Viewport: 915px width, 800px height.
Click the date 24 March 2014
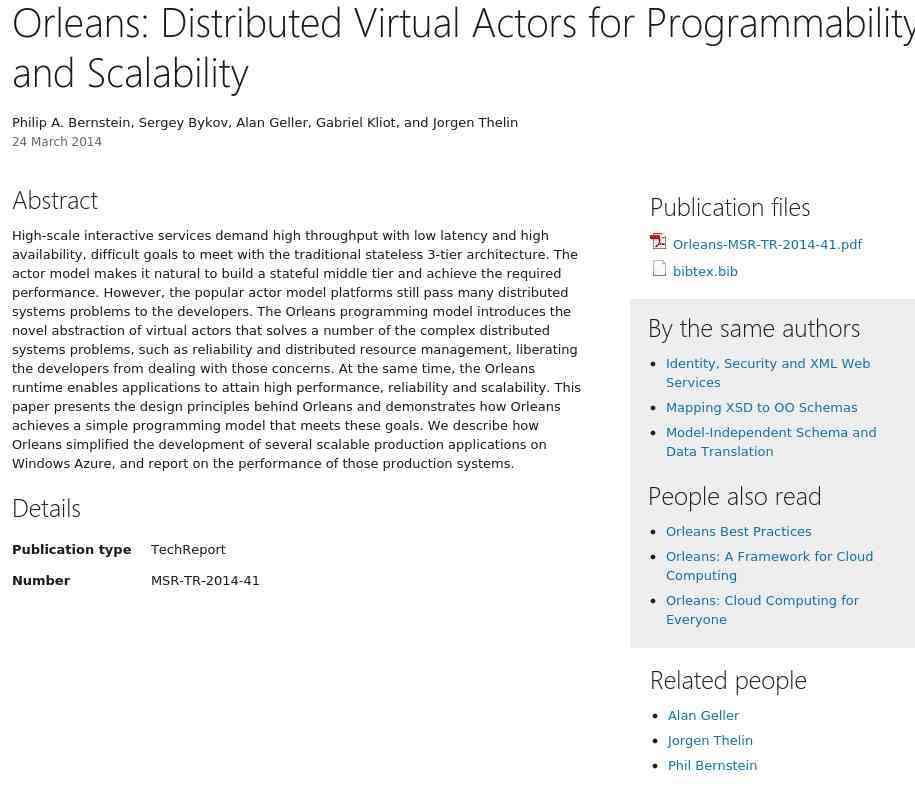tap(57, 142)
